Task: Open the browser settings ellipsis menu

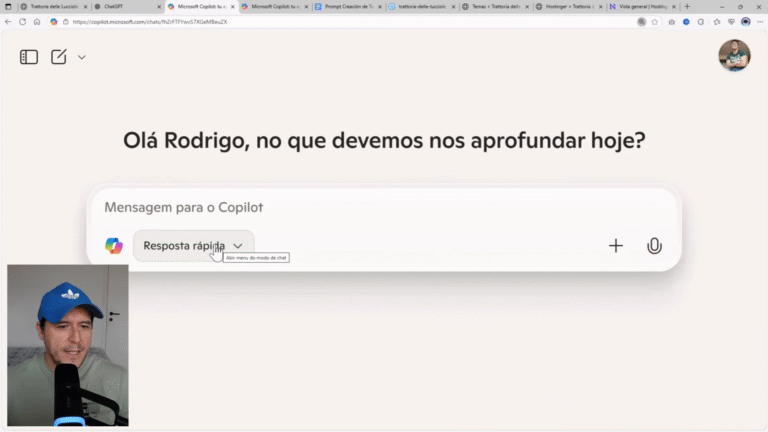Action: 760,22
